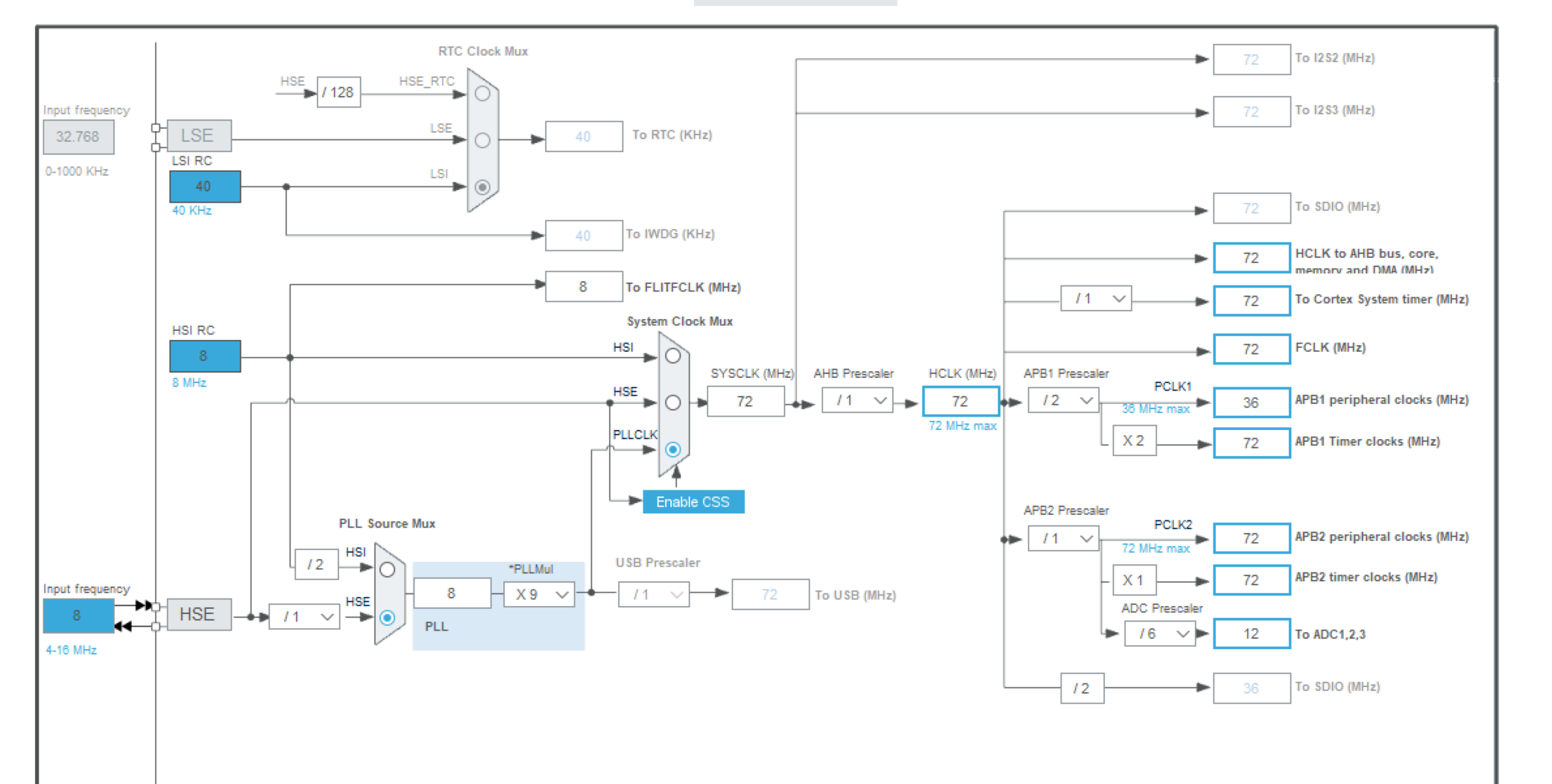Click the 36 To SDIO value field
Viewport: 1552px width, 784px height.
1252,689
